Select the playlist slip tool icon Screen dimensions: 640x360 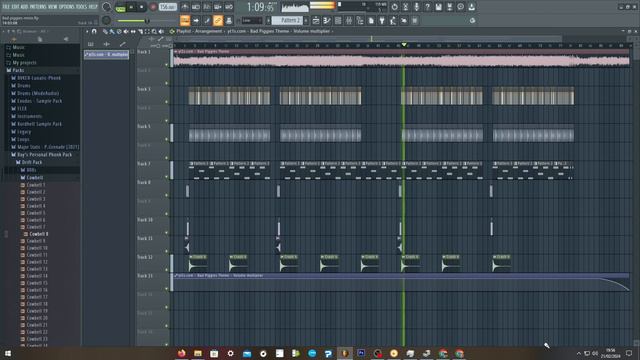point(133,31)
